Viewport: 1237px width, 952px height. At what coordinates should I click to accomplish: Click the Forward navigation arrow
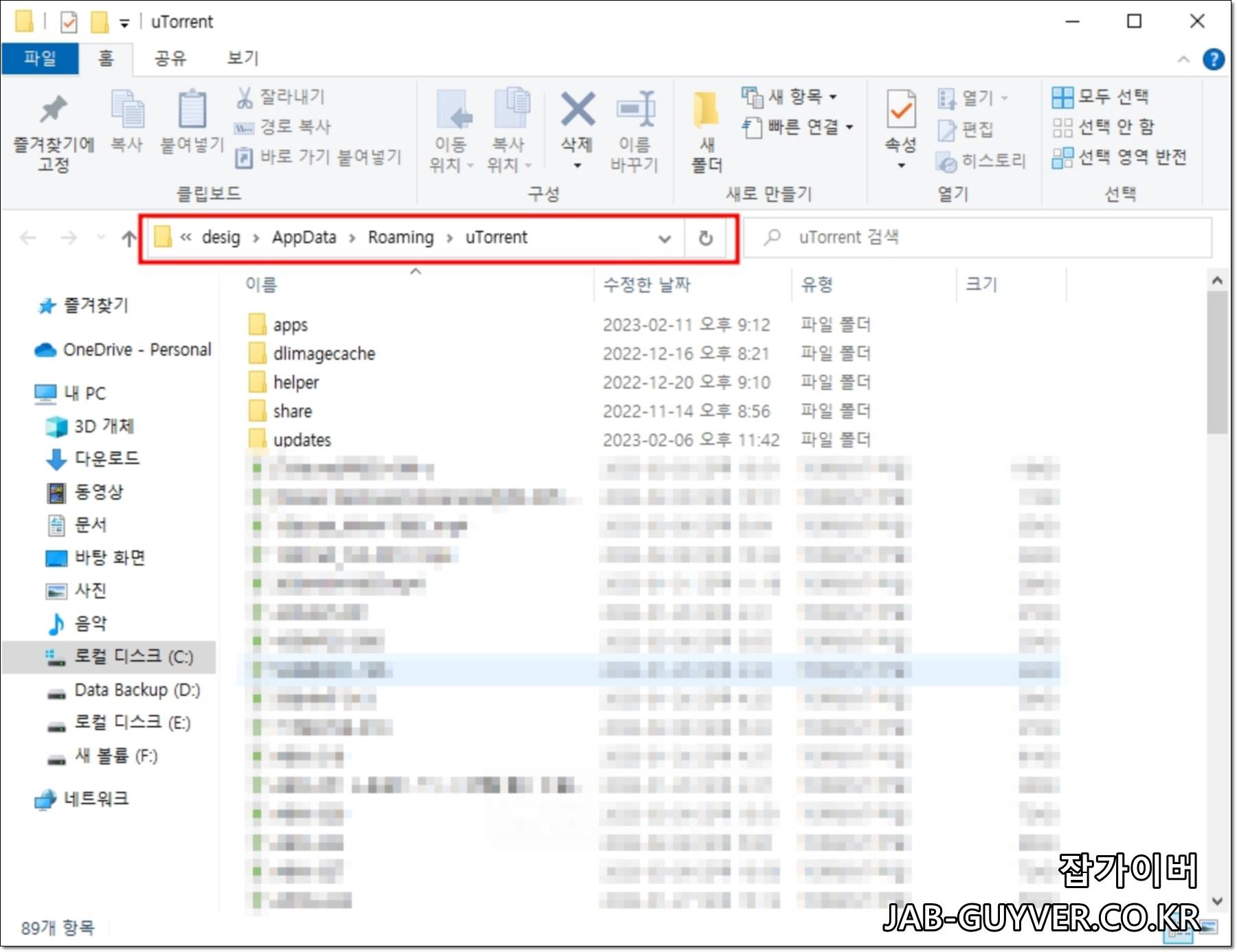(68, 238)
